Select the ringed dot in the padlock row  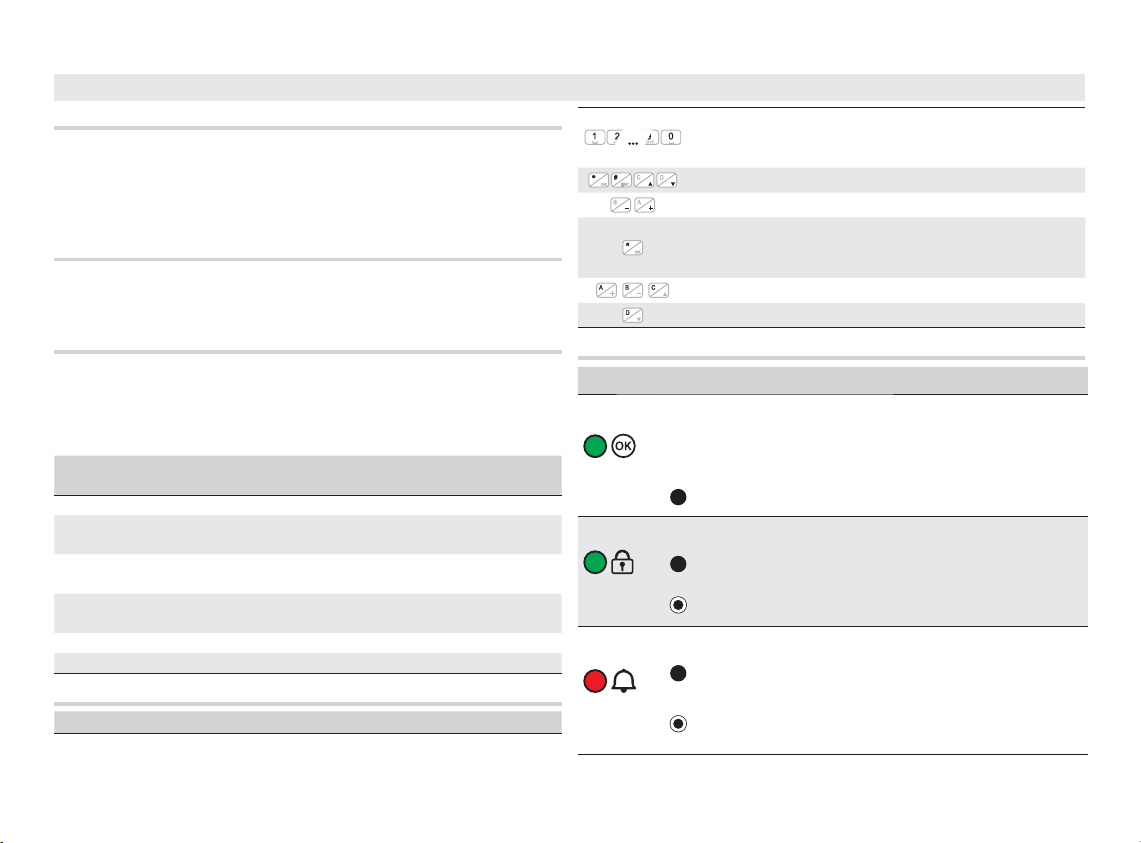coord(678,605)
